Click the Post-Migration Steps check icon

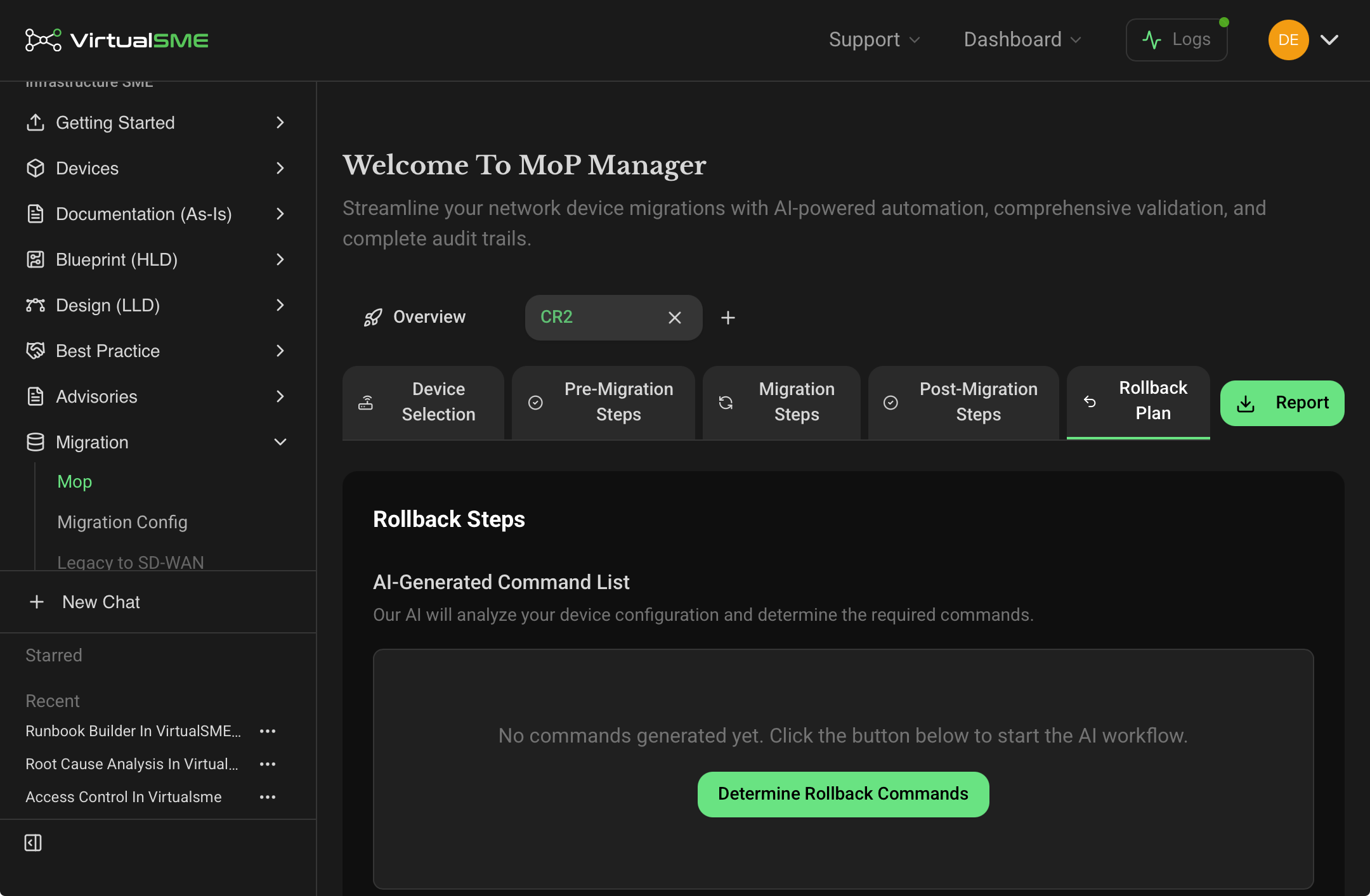pos(891,403)
